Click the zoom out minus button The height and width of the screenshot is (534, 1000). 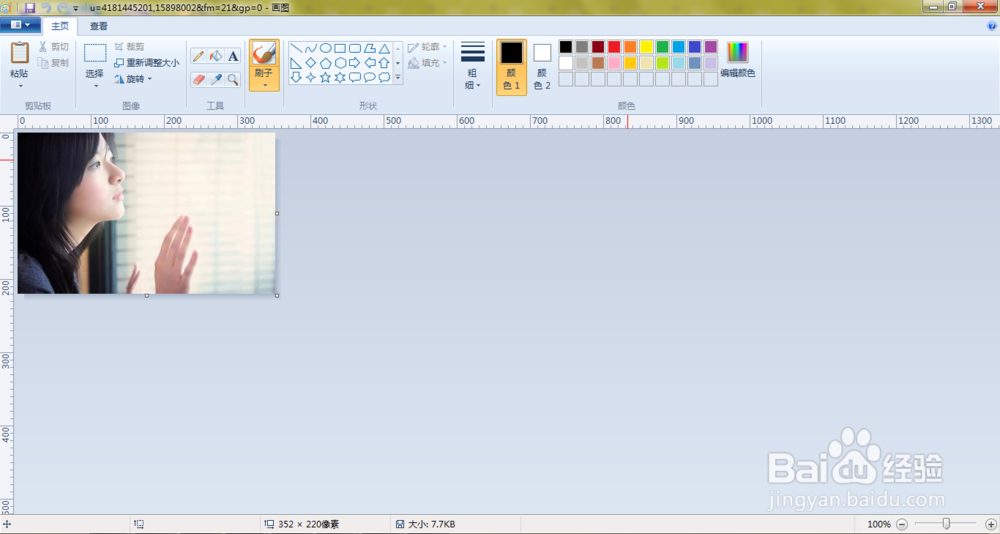902,524
